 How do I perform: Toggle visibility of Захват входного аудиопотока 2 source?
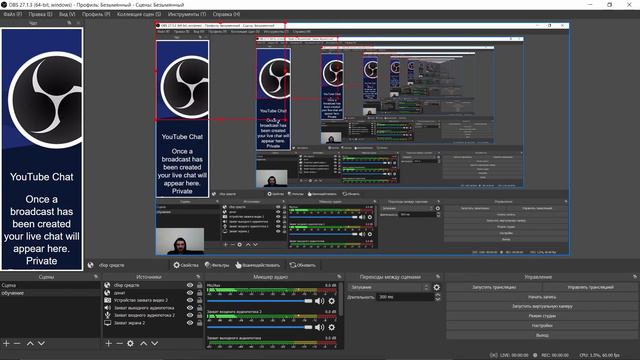coord(190,315)
